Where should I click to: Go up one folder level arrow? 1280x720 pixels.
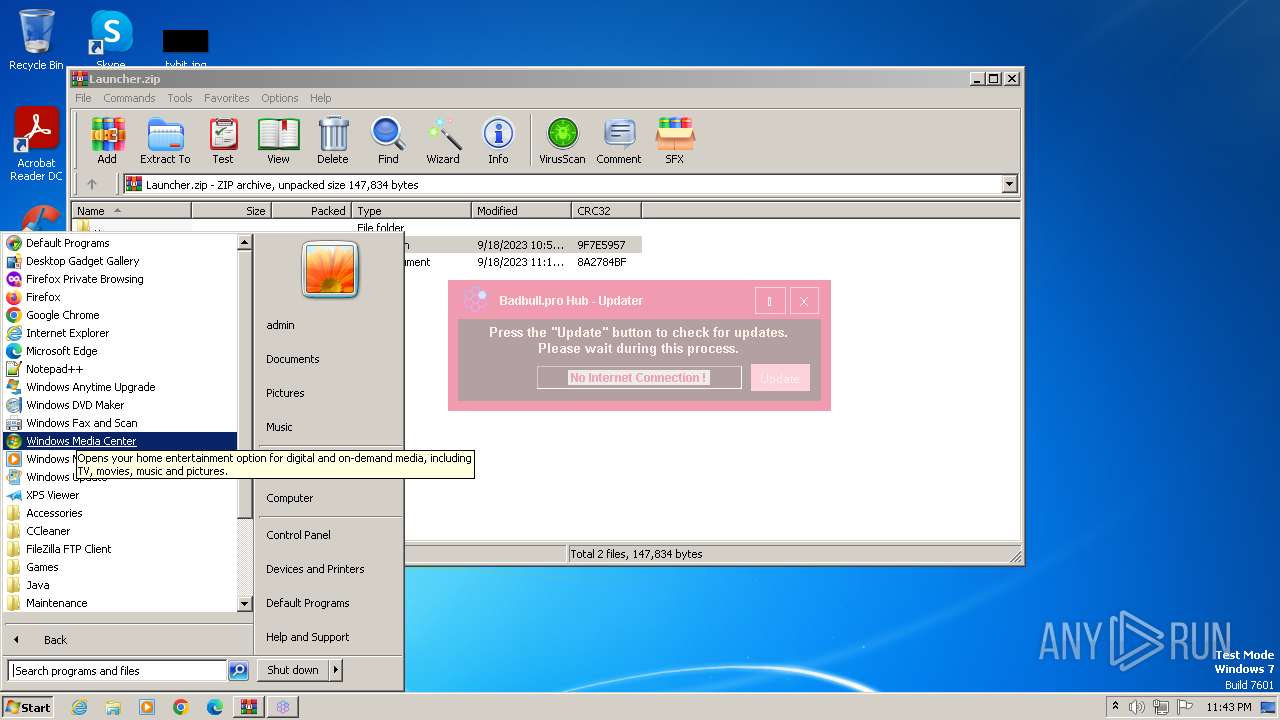pos(92,184)
